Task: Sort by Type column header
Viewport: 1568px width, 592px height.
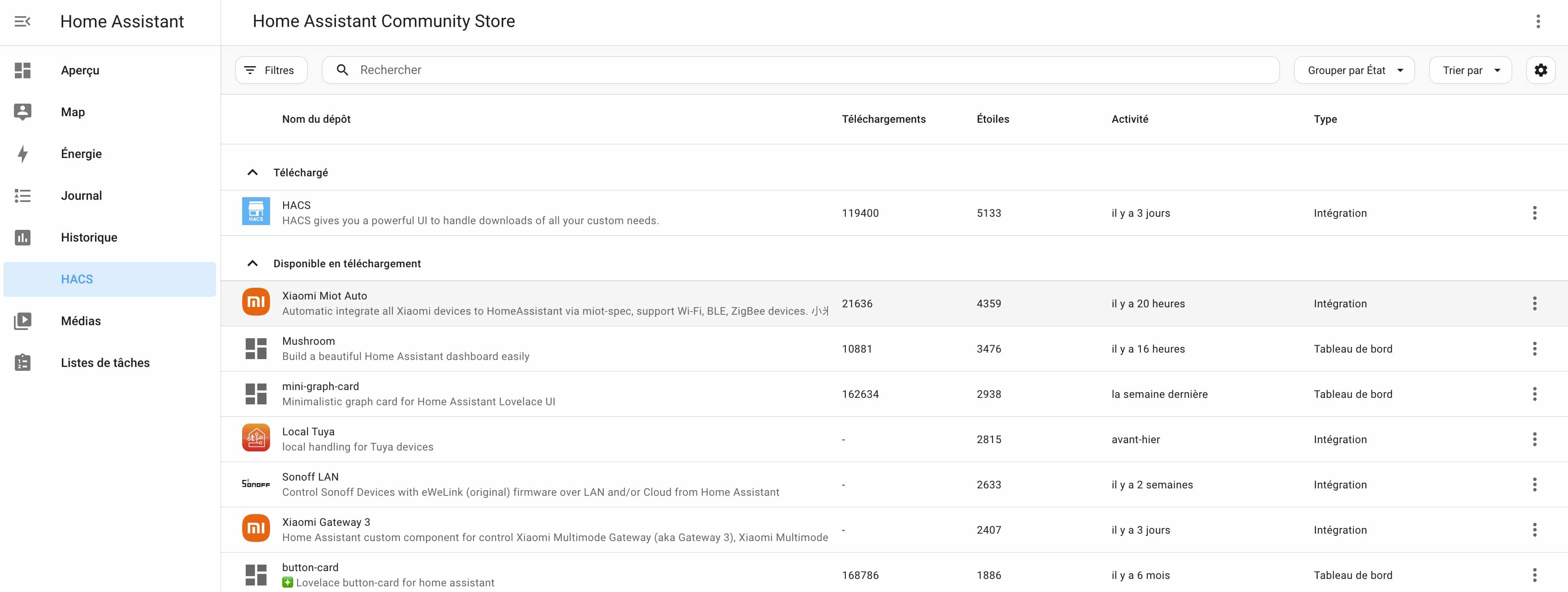Action: point(1325,119)
